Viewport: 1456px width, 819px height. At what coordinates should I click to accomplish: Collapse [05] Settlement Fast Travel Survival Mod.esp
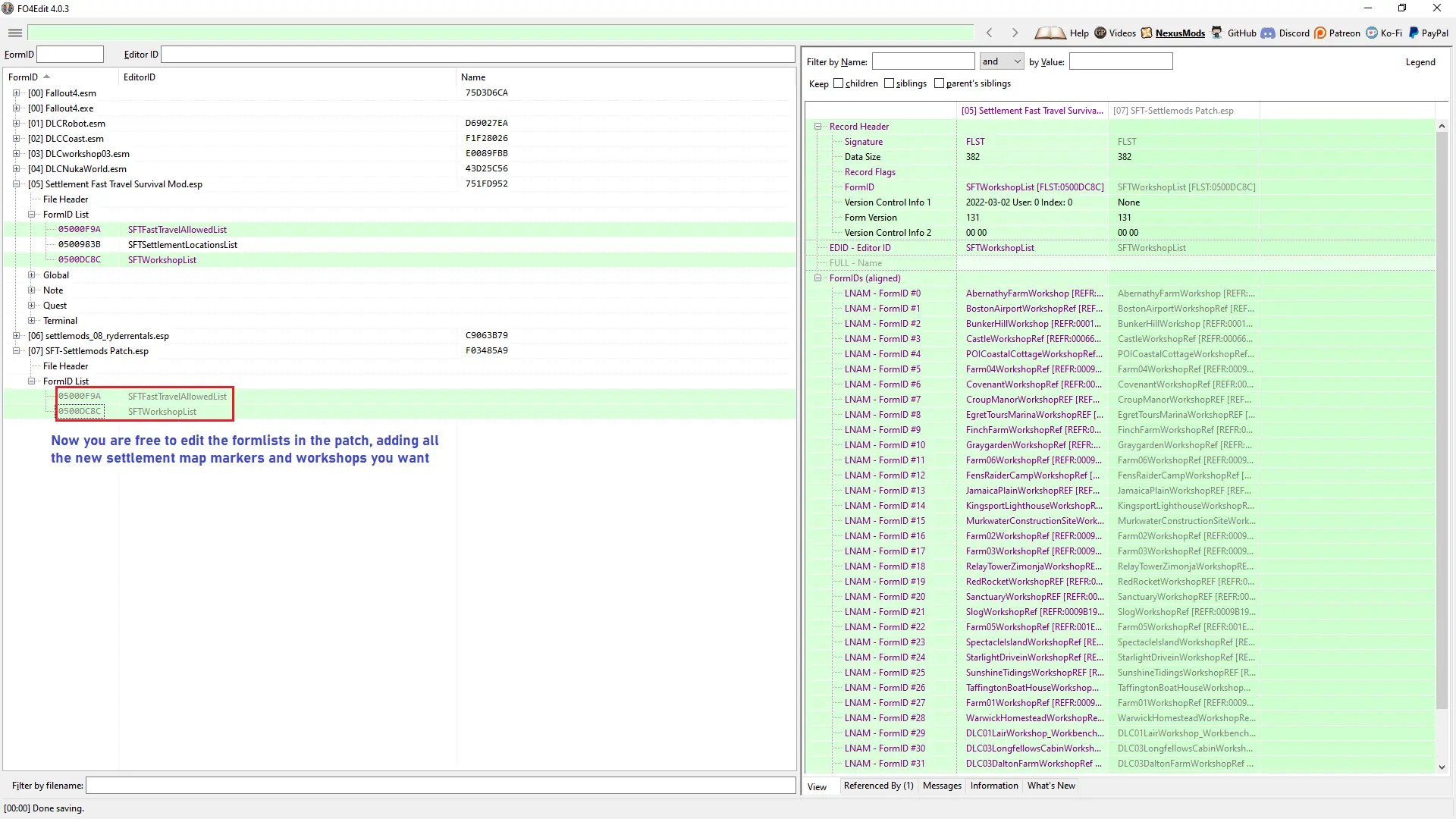pos(16,184)
